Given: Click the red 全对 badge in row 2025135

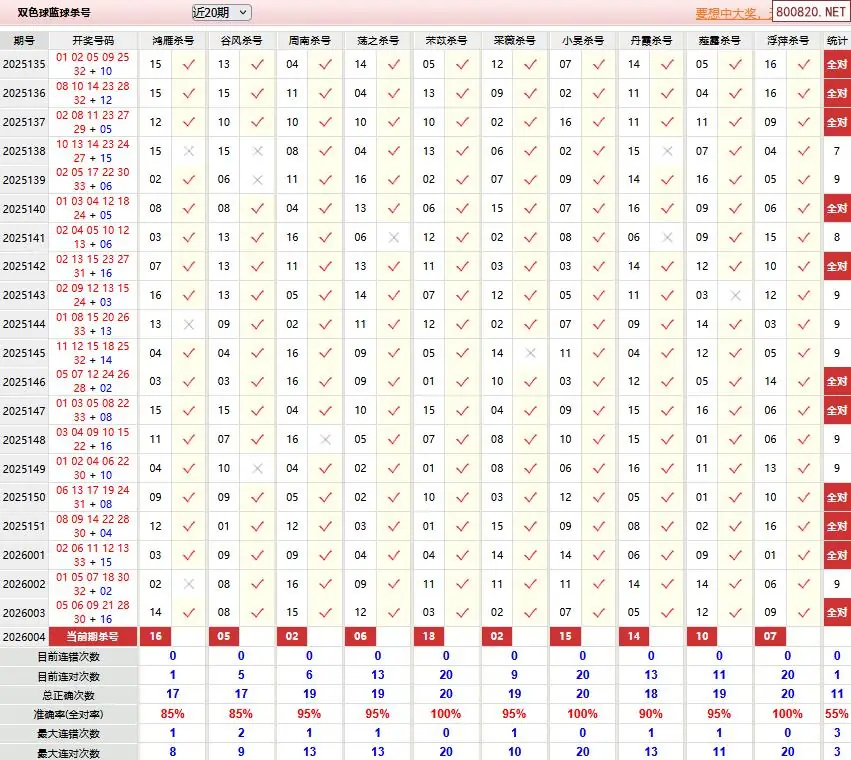Looking at the screenshot, I should point(836,64).
